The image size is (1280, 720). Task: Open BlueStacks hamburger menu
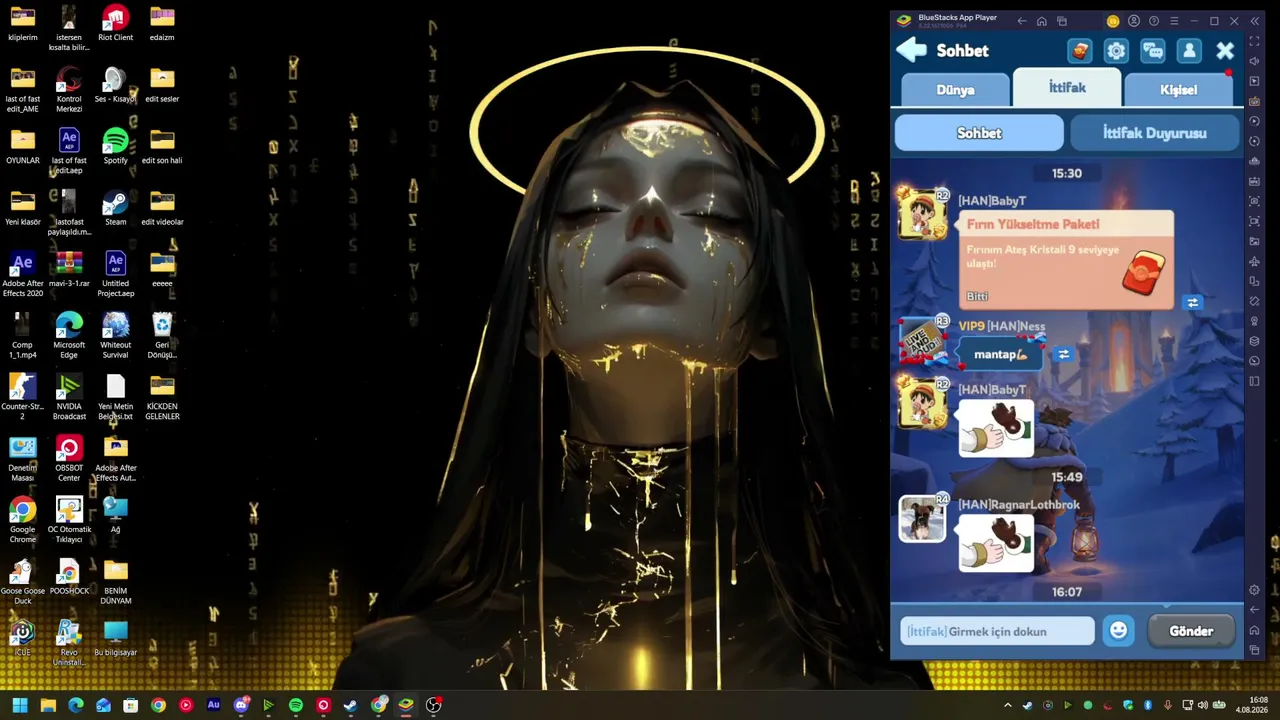(x=1174, y=21)
